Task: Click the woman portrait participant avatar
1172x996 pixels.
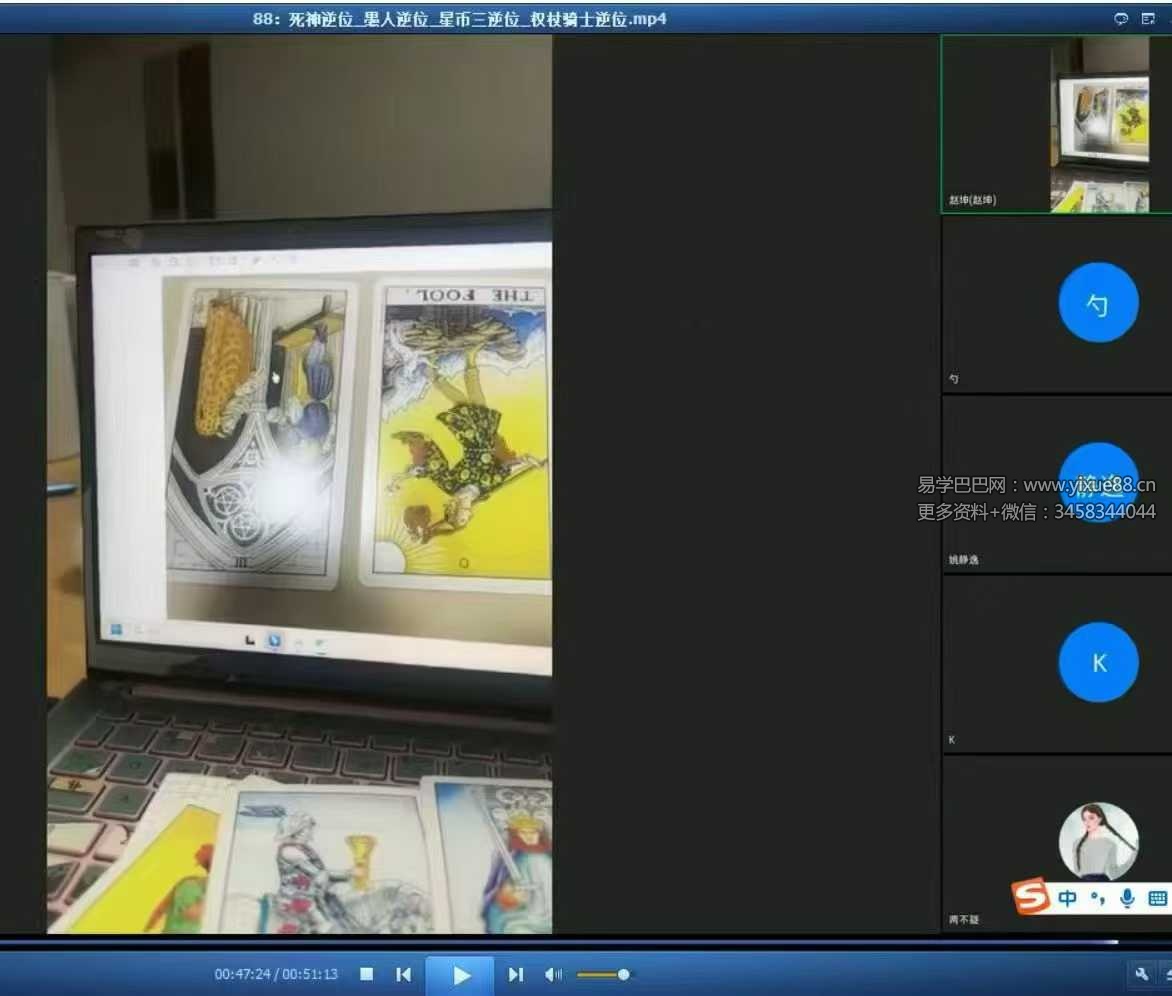Action: click(1098, 840)
